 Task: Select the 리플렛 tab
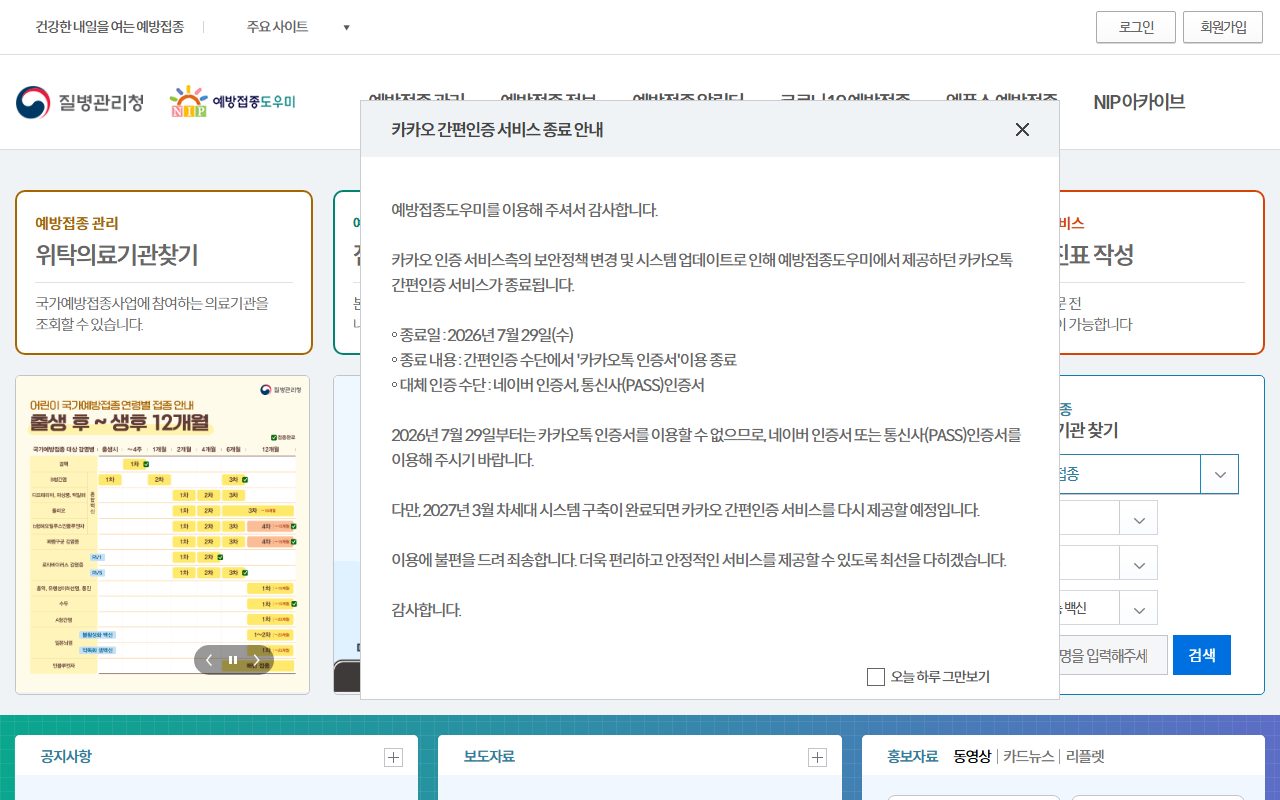tap(1085, 757)
